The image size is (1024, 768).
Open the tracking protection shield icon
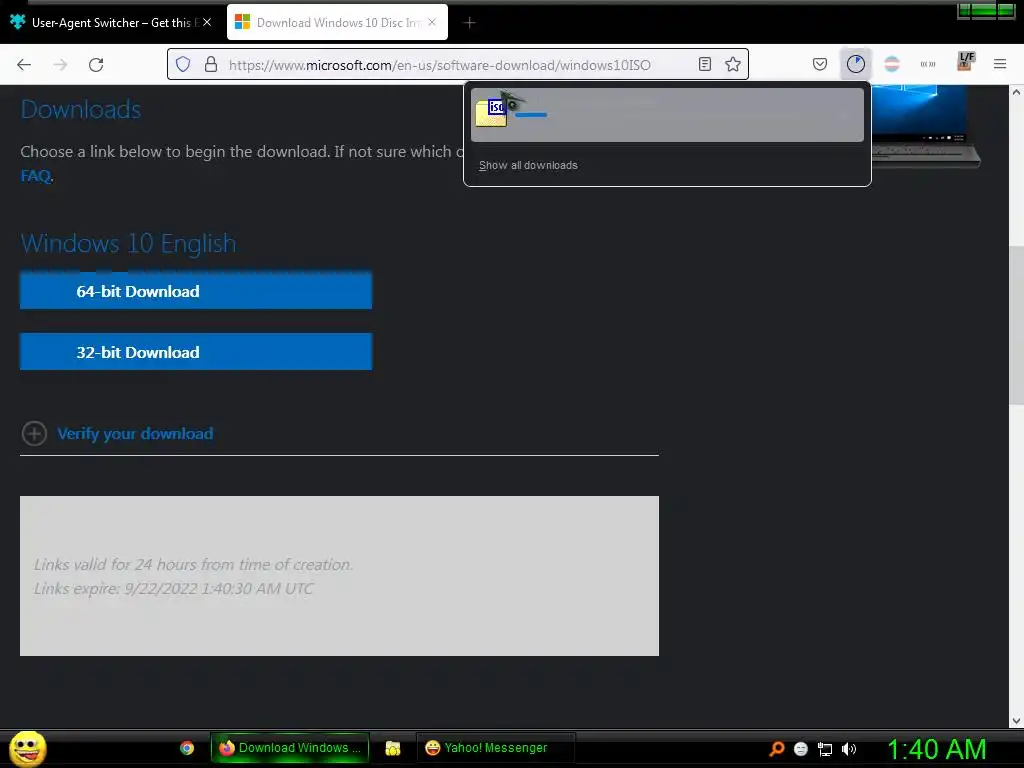(x=183, y=64)
